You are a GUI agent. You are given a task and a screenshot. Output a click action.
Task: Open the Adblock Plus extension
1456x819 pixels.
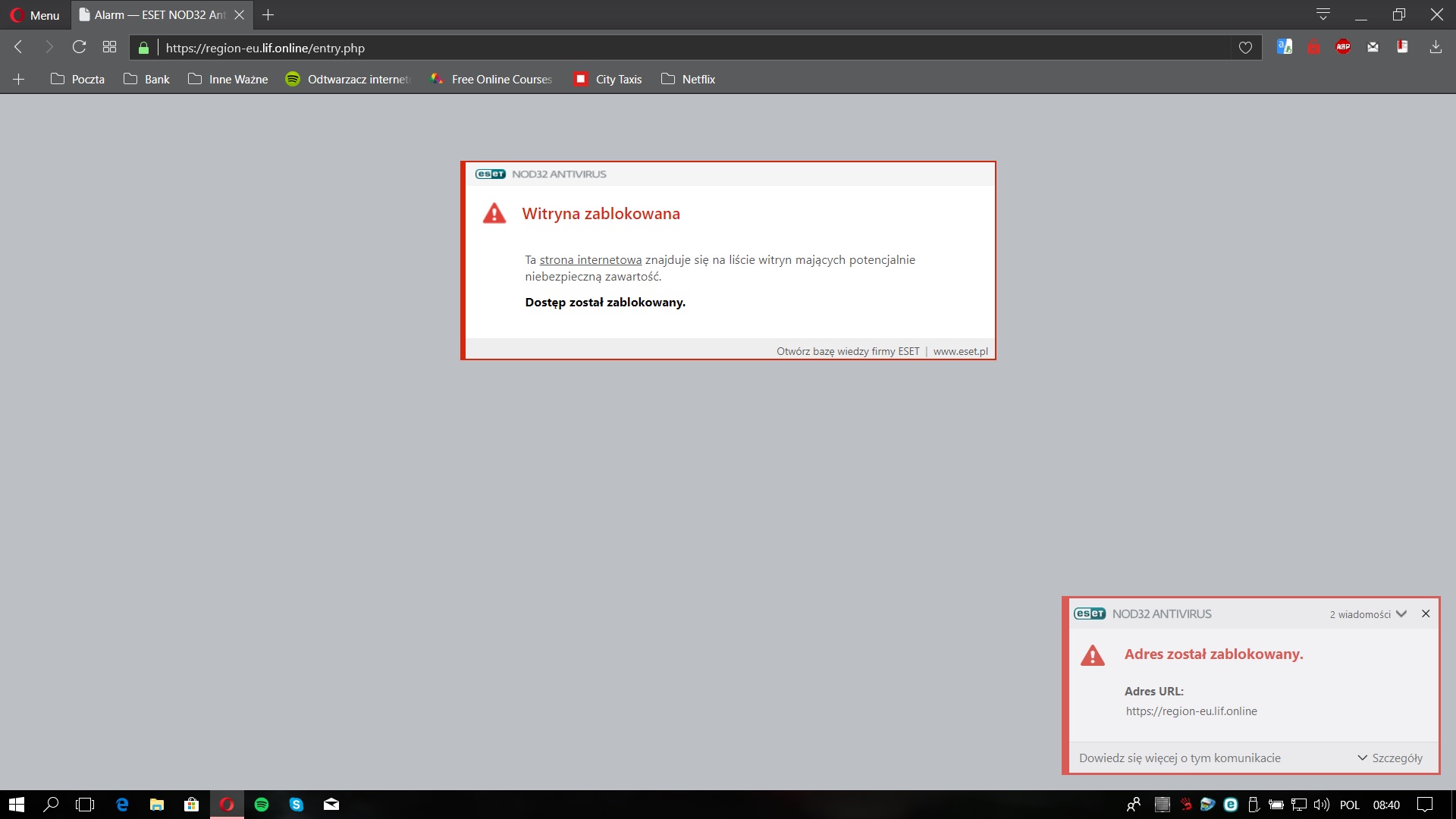pos(1343,47)
